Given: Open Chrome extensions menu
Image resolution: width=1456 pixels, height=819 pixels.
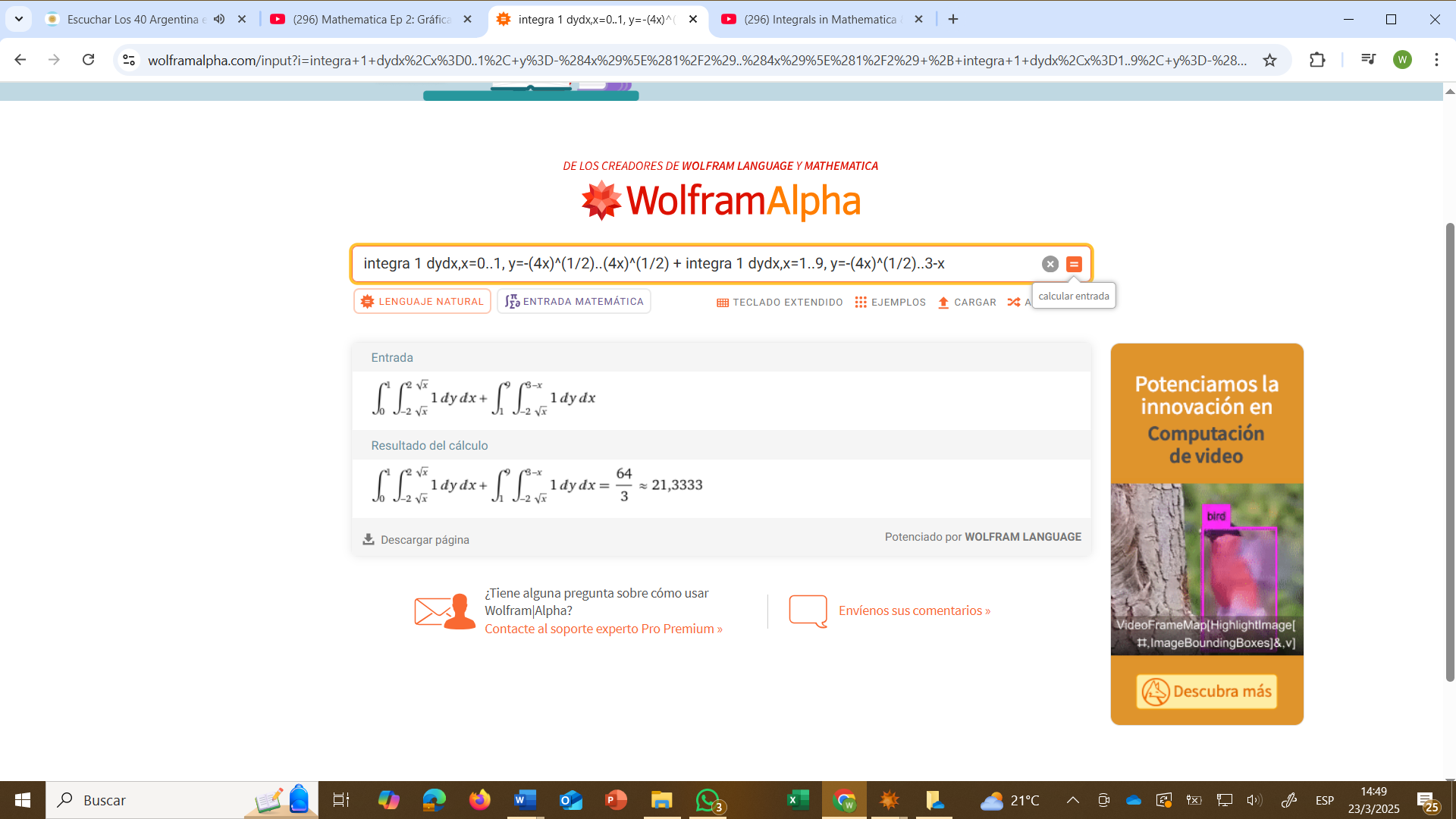Looking at the screenshot, I should click(x=1317, y=60).
